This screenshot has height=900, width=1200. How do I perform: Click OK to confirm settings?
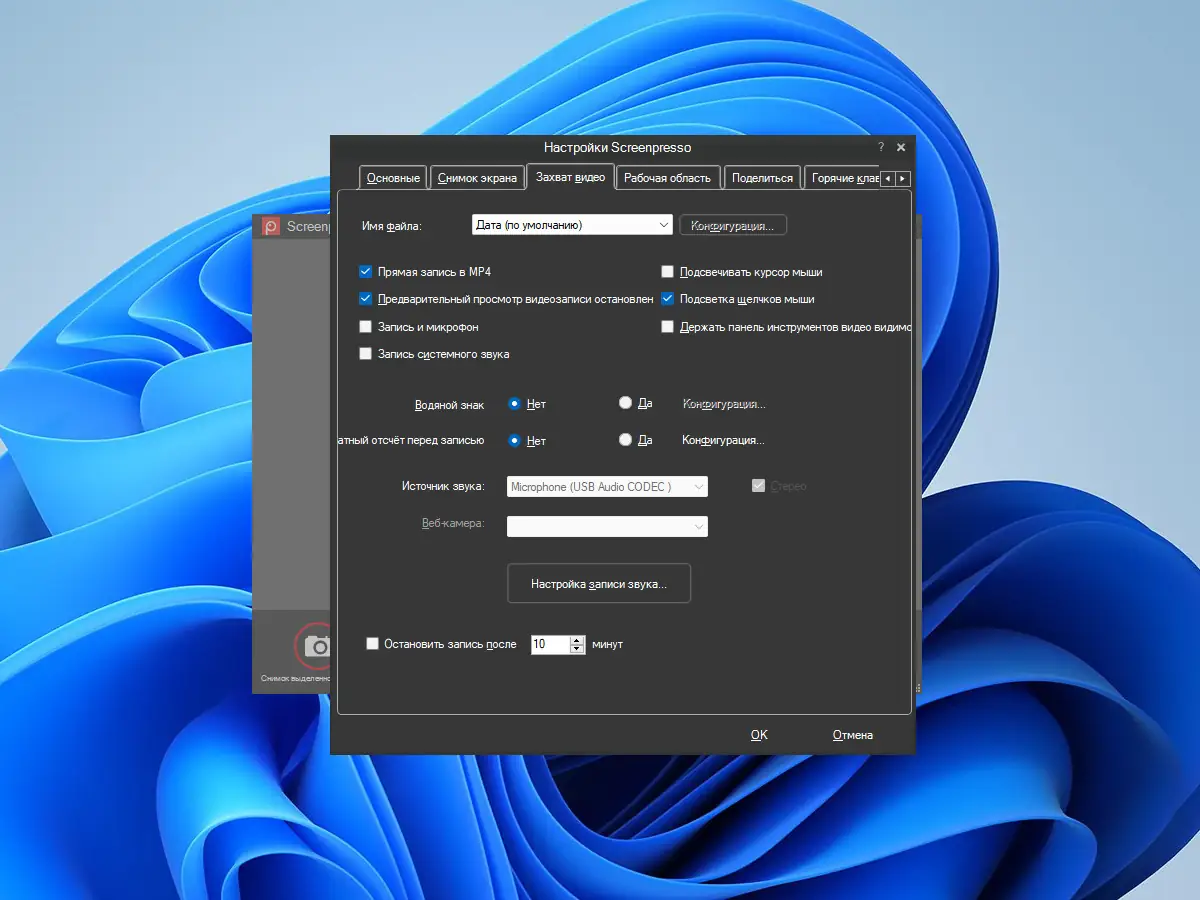pos(759,735)
